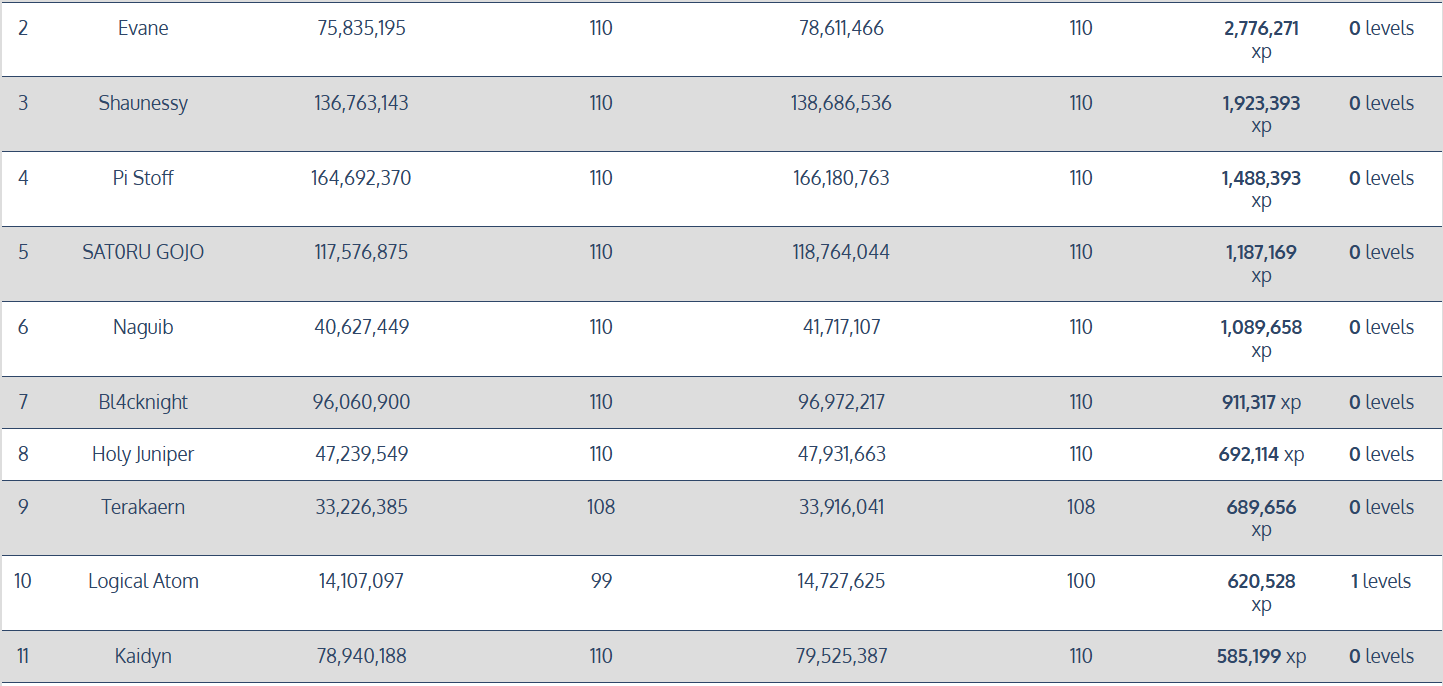The image size is (1443, 686).
Task: Open SAT0RU GOJO player entry
Action: tap(143, 252)
